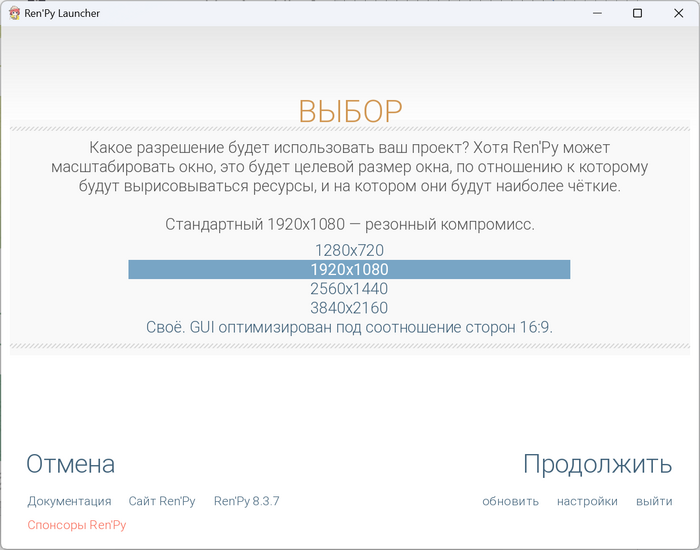Click the ВЫБОР heading
Screen dimensions: 700x550
tap(350, 111)
